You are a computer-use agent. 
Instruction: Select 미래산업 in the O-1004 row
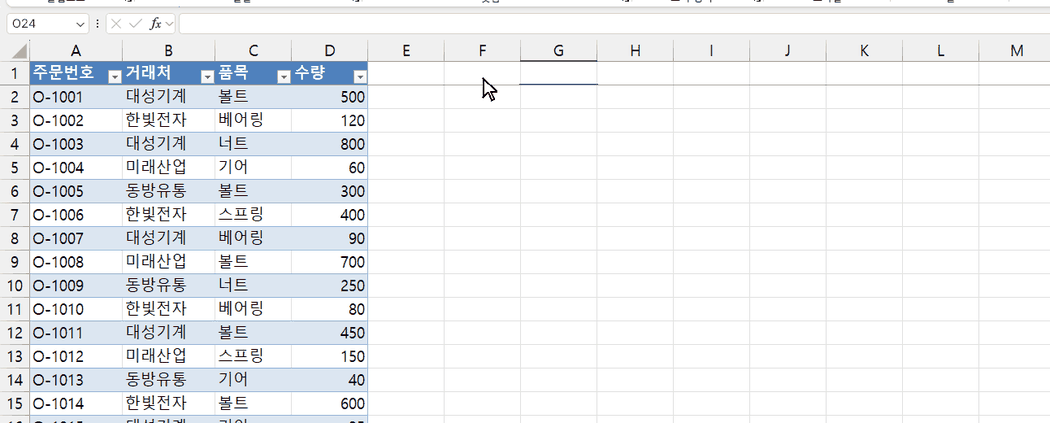click(x=169, y=167)
